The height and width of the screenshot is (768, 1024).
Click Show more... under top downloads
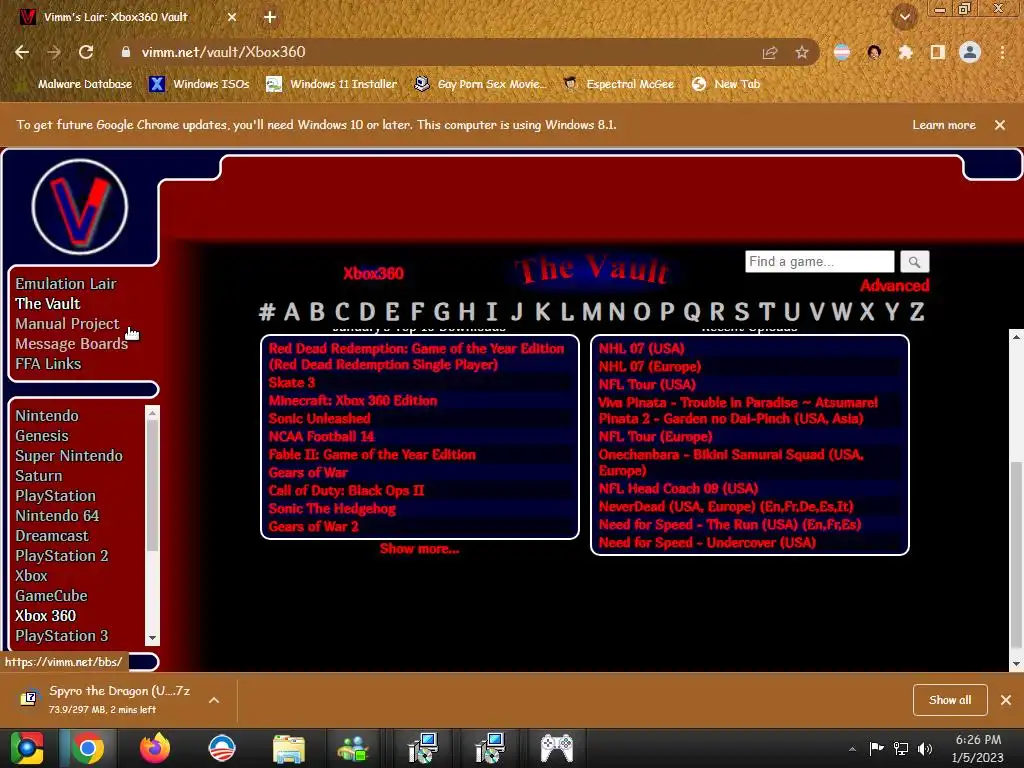point(419,549)
